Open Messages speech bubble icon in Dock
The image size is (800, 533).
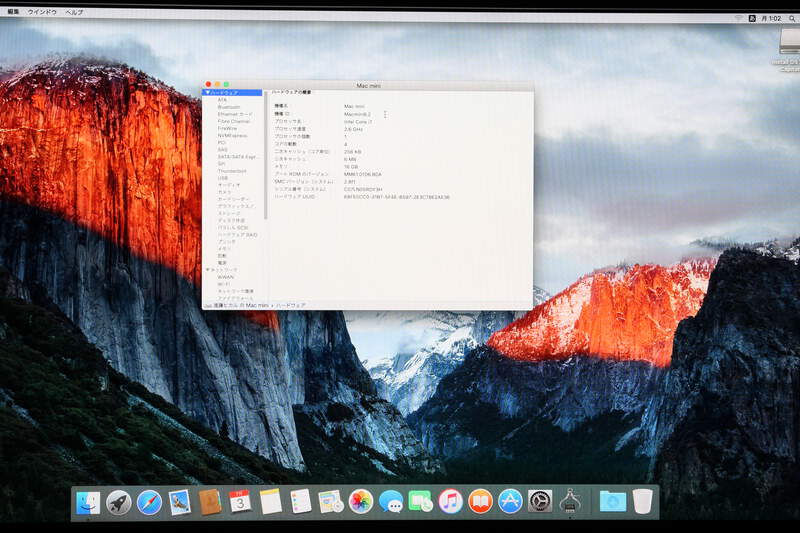(x=391, y=502)
